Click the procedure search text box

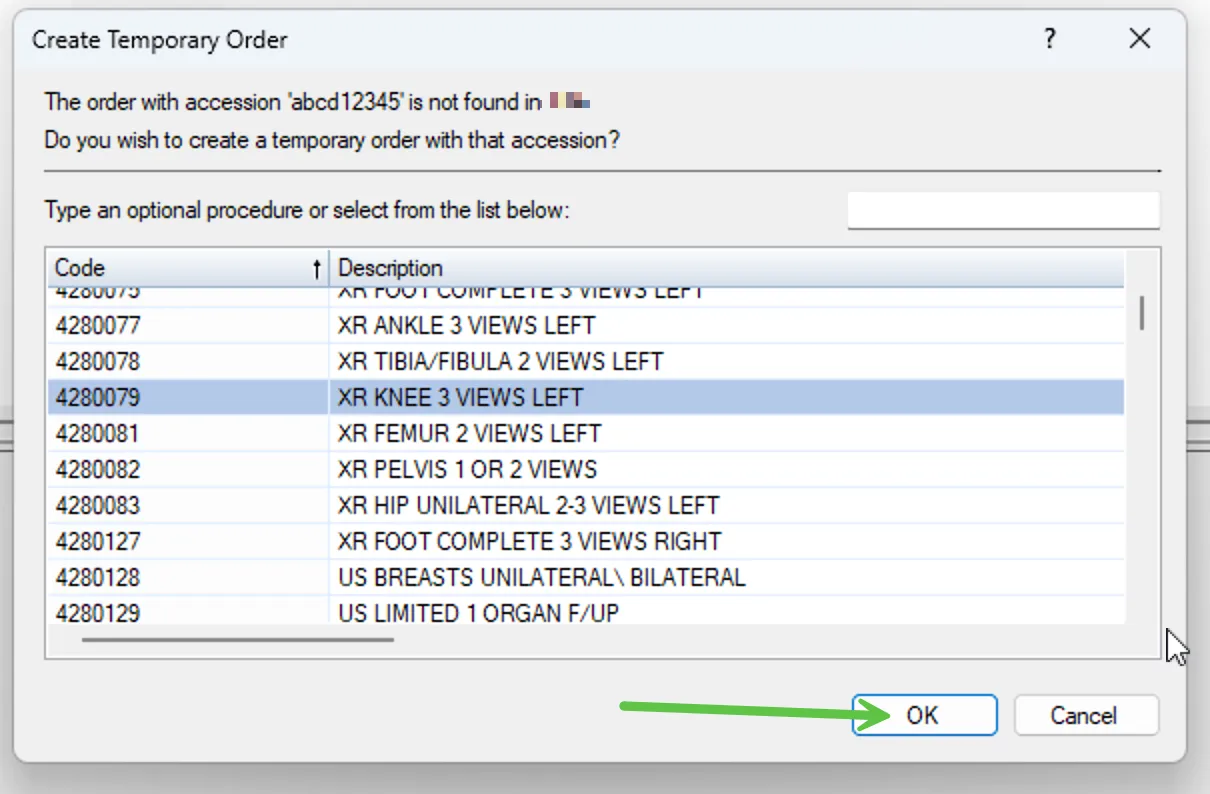[1002, 210]
